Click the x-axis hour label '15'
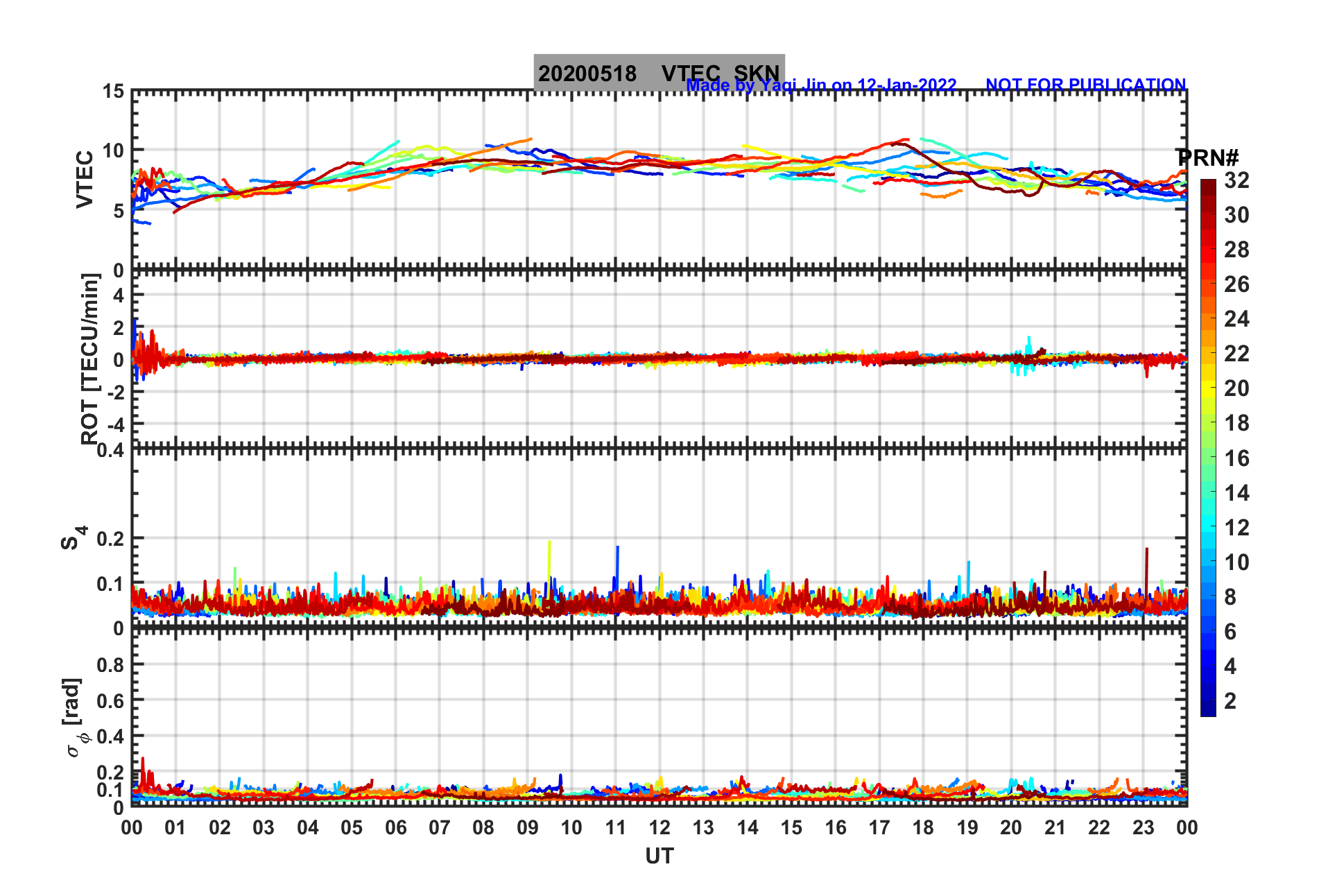 791,827
